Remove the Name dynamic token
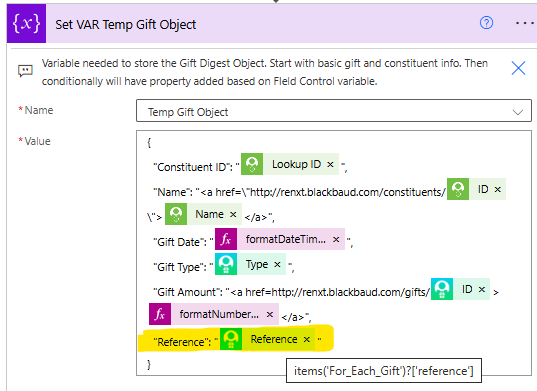The width and height of the screenshot is (537, 391). [x=233, y=215]
